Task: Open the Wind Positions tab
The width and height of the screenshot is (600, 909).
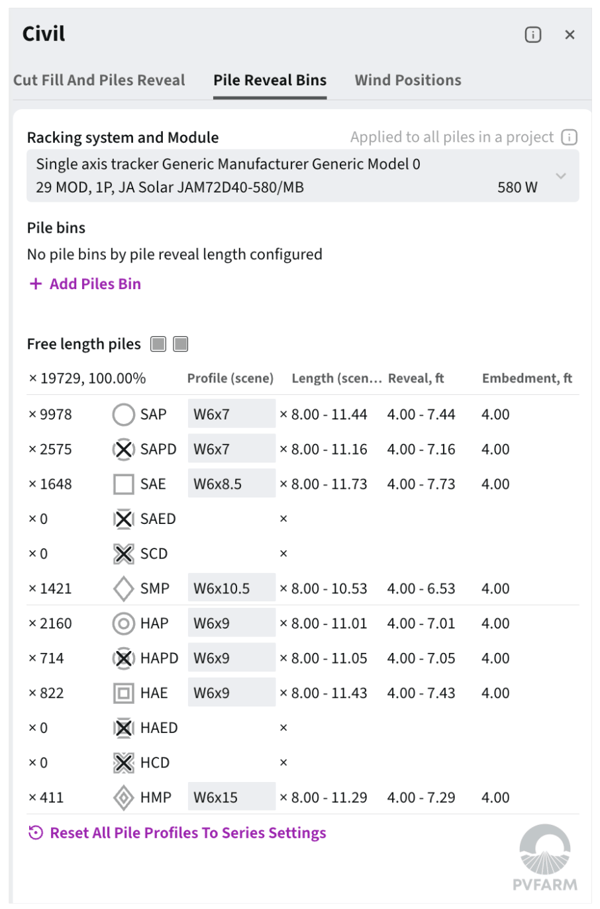Action: click(408, 80)
